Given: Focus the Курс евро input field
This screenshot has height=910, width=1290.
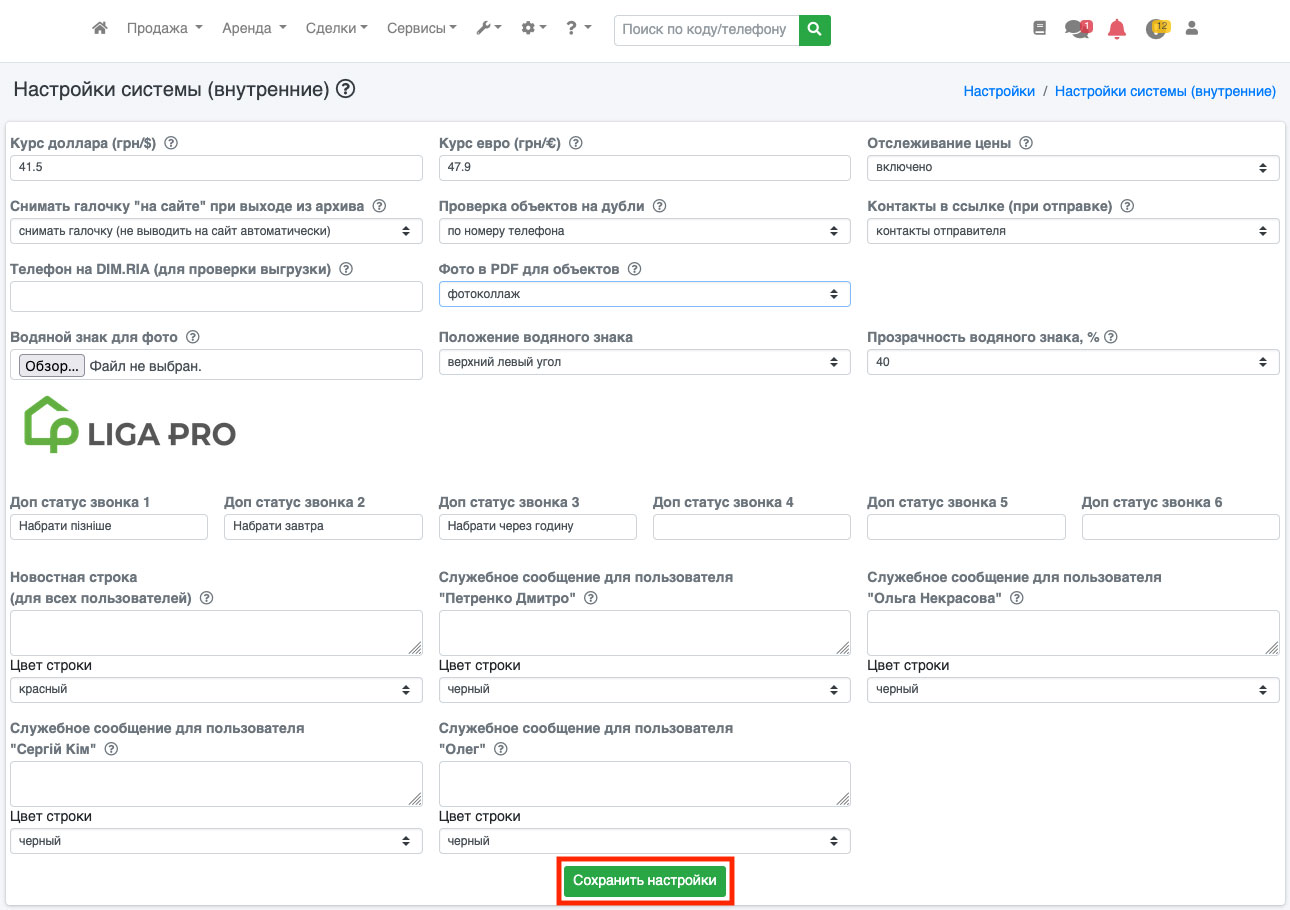Looking at the screenshot, I should point(644,168).
